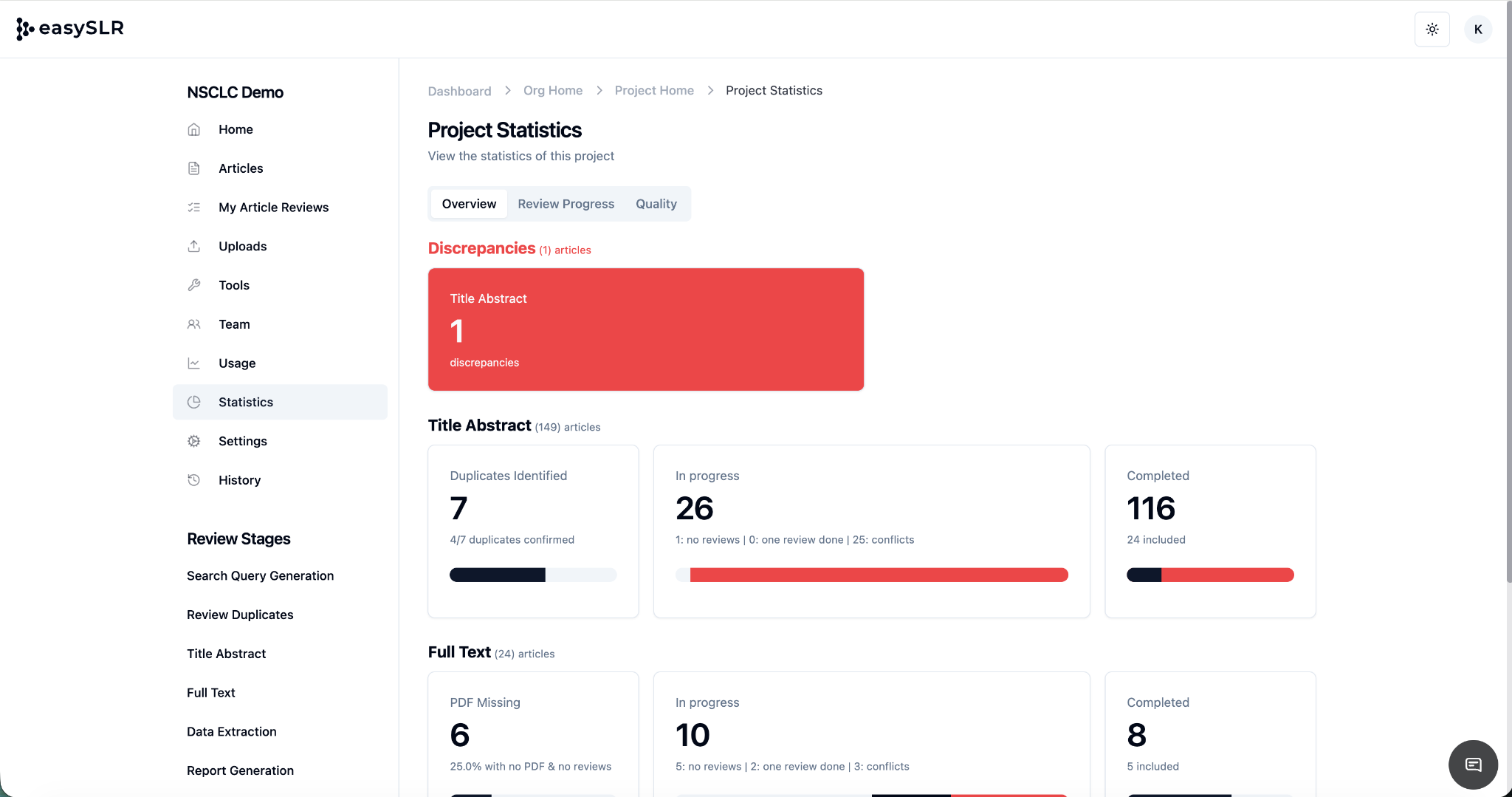Go to Project Home breadcrumb link

654,90
